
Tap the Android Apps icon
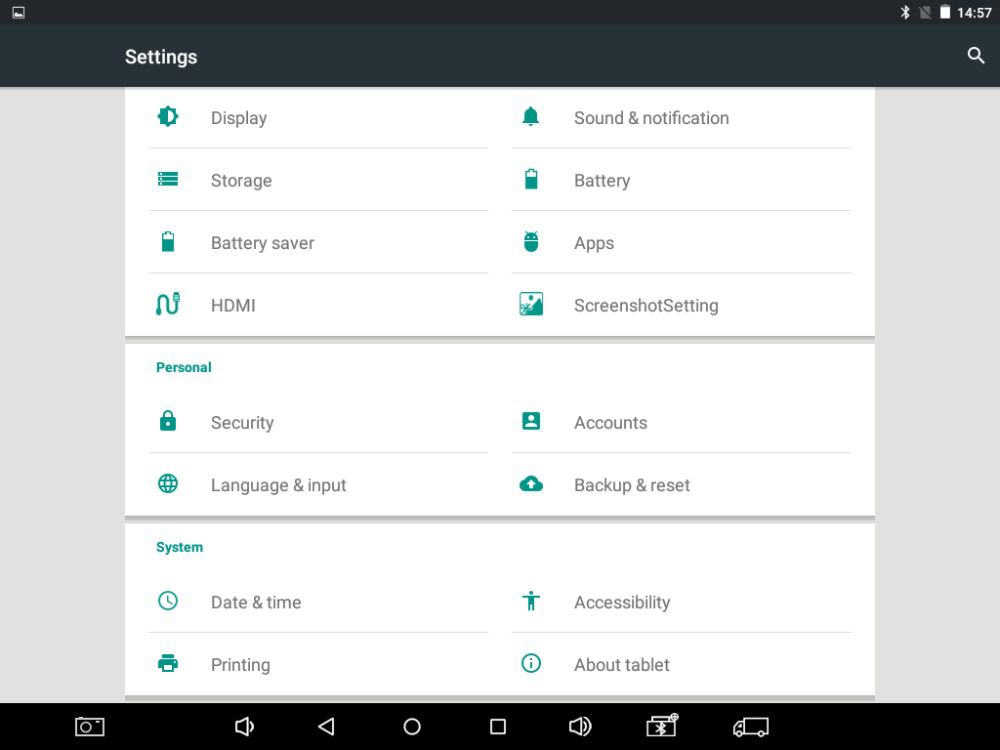531,242
